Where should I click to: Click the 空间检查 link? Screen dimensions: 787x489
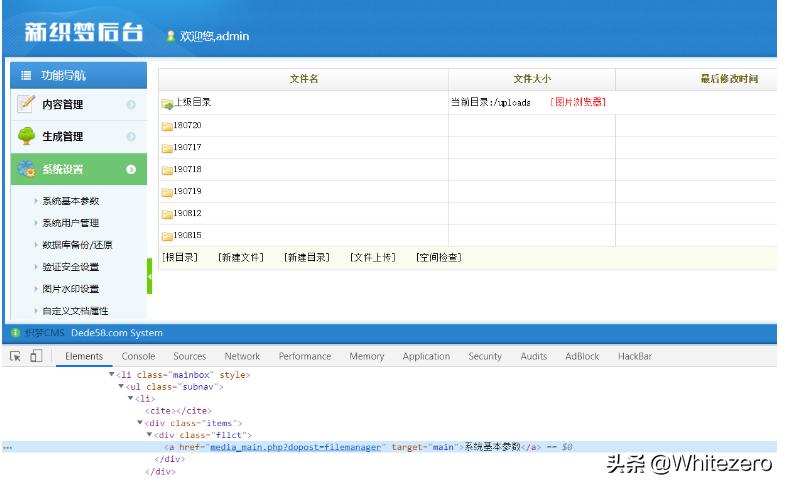coord(438,257)
